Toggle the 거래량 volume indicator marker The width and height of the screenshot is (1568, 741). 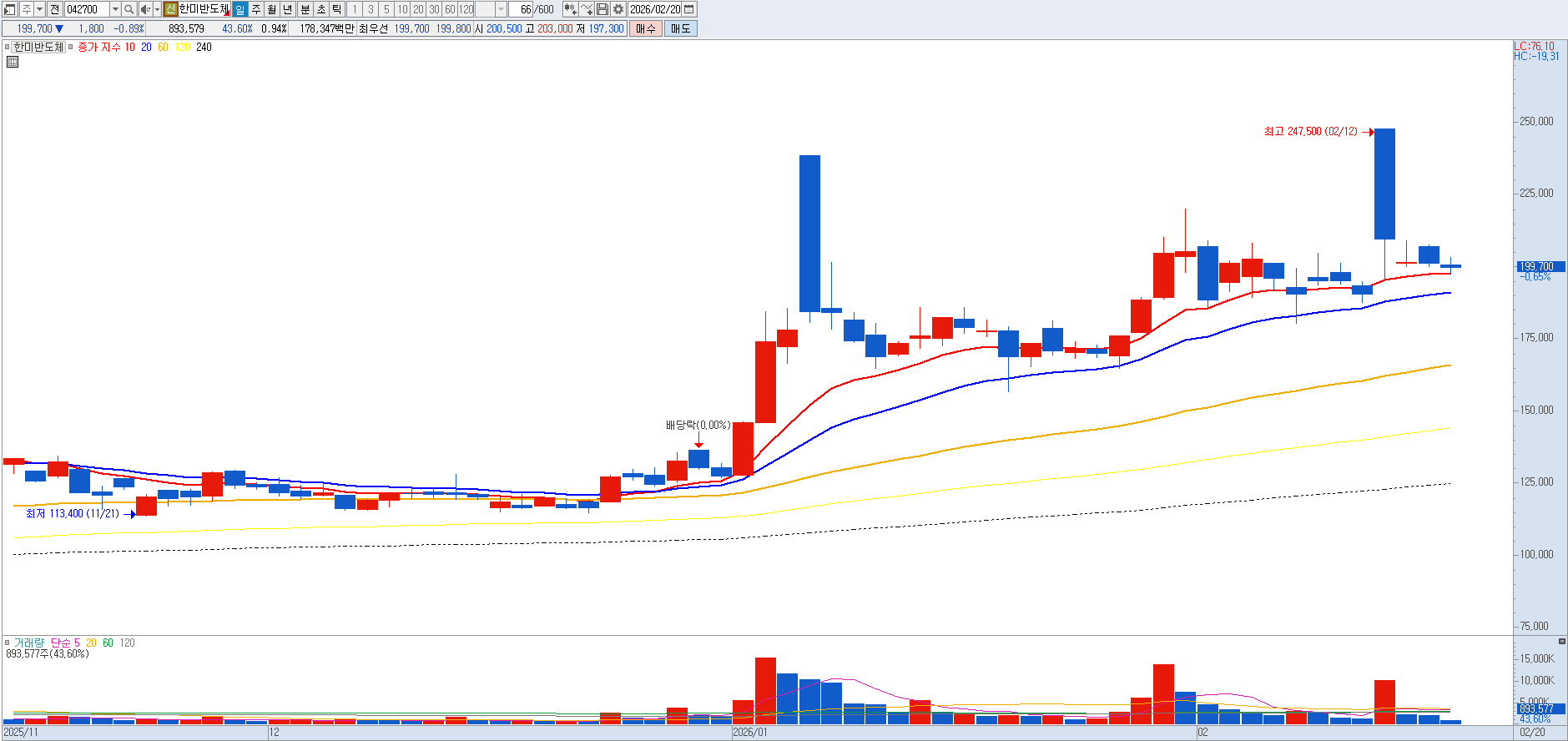point(8,643)
